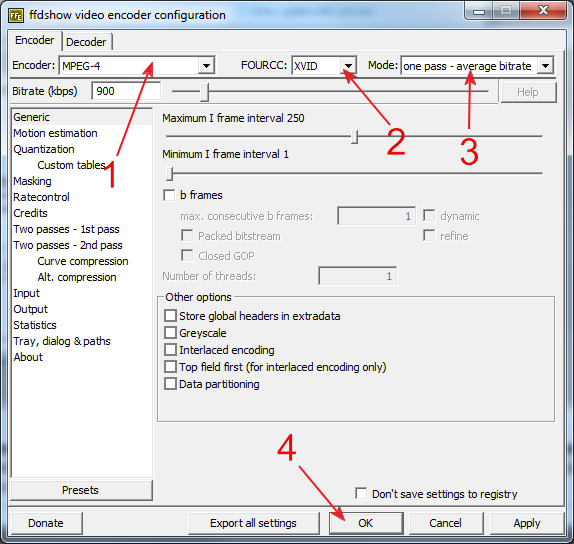Viewport: 574px width, 544px height.
Task: Enable Interlaced encoding checkbox
Action: (x=170, y=350)
